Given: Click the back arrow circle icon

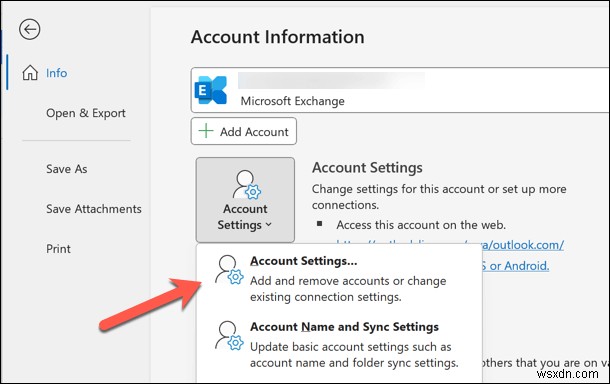Looking at the screenshot, I should (x=30, y=30).
